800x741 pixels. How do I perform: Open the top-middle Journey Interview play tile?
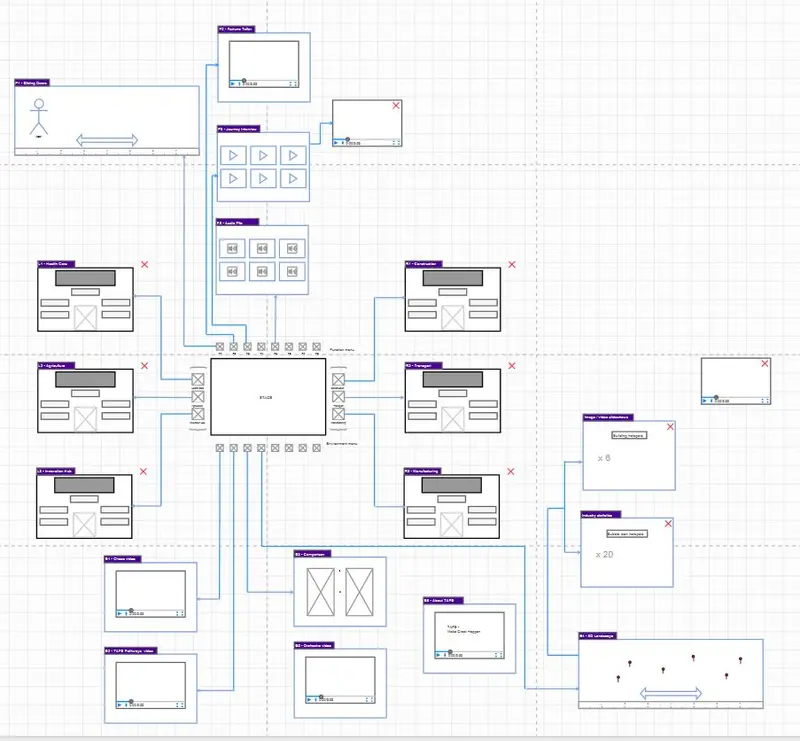tap(263, 155)
